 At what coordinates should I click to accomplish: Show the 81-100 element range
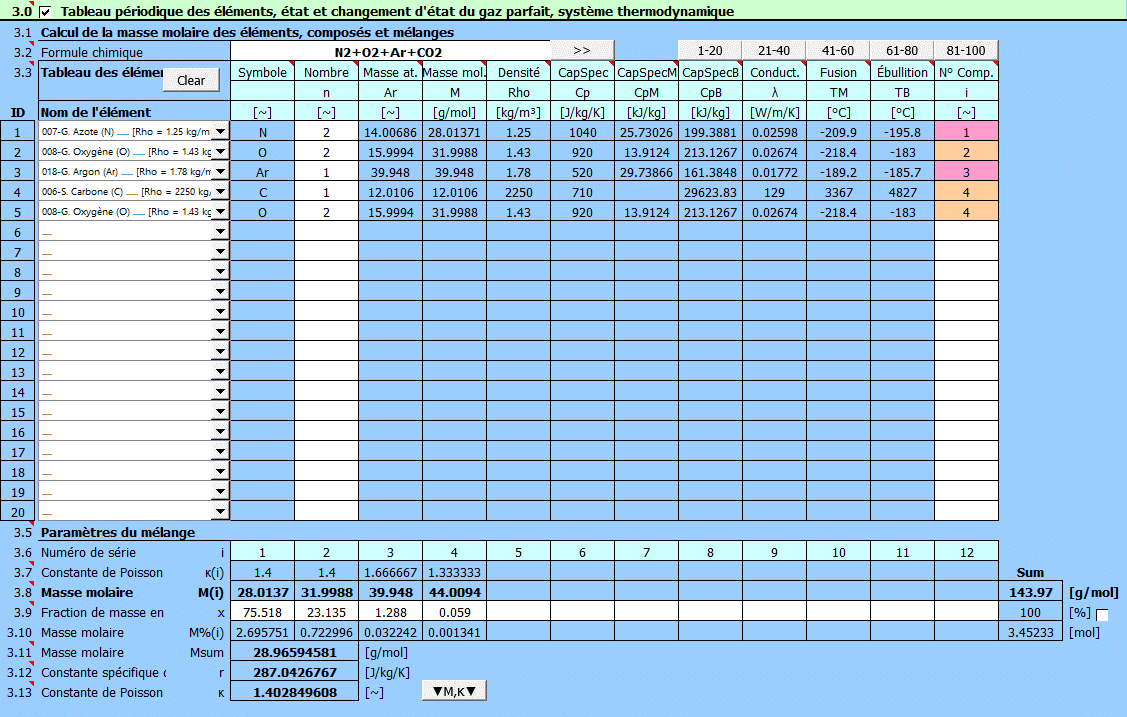(x=965, y=51)
